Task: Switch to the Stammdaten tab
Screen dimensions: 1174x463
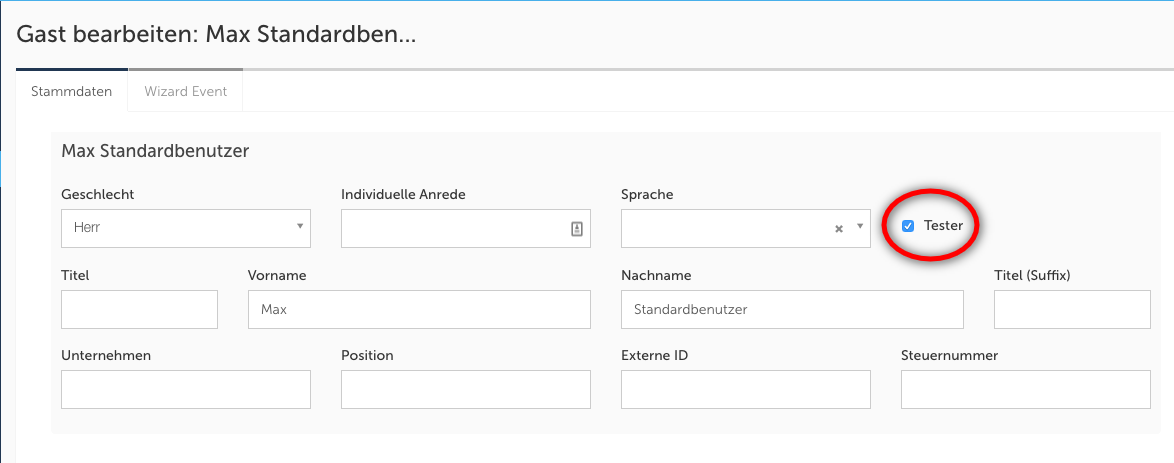Action: (x=71, y=91)
